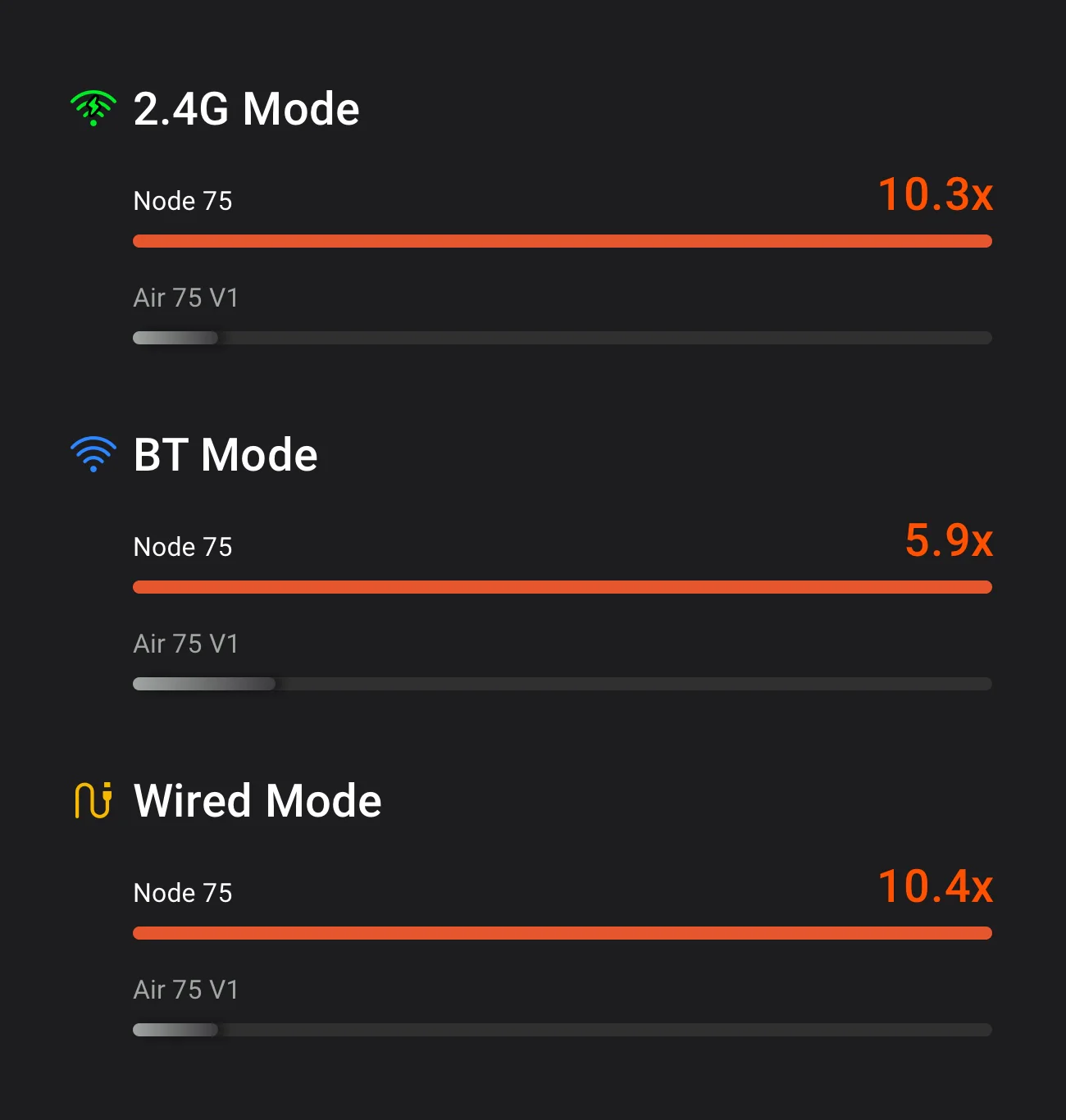Click the gray Air 75 V1 bar in BT Mode
This screenshot has width=1066, height=1120.
[x=204, y=684]
